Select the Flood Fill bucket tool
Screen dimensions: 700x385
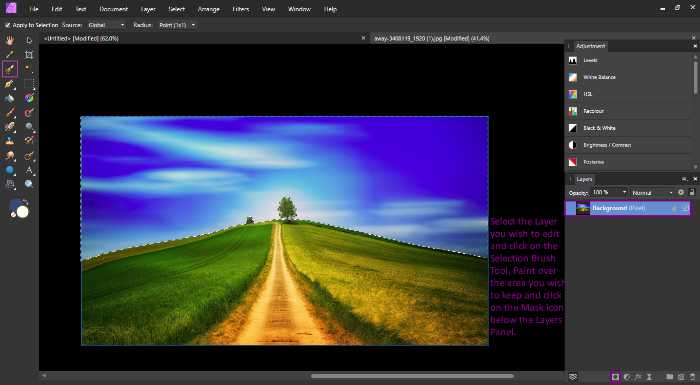tap(9, 98)
